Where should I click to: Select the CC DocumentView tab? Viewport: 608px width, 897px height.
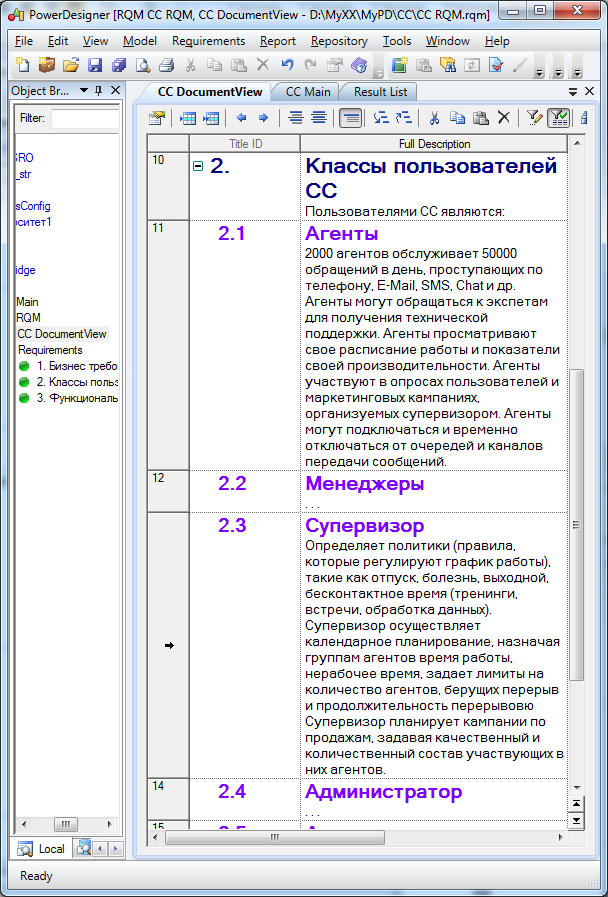[x=210, y=92]
